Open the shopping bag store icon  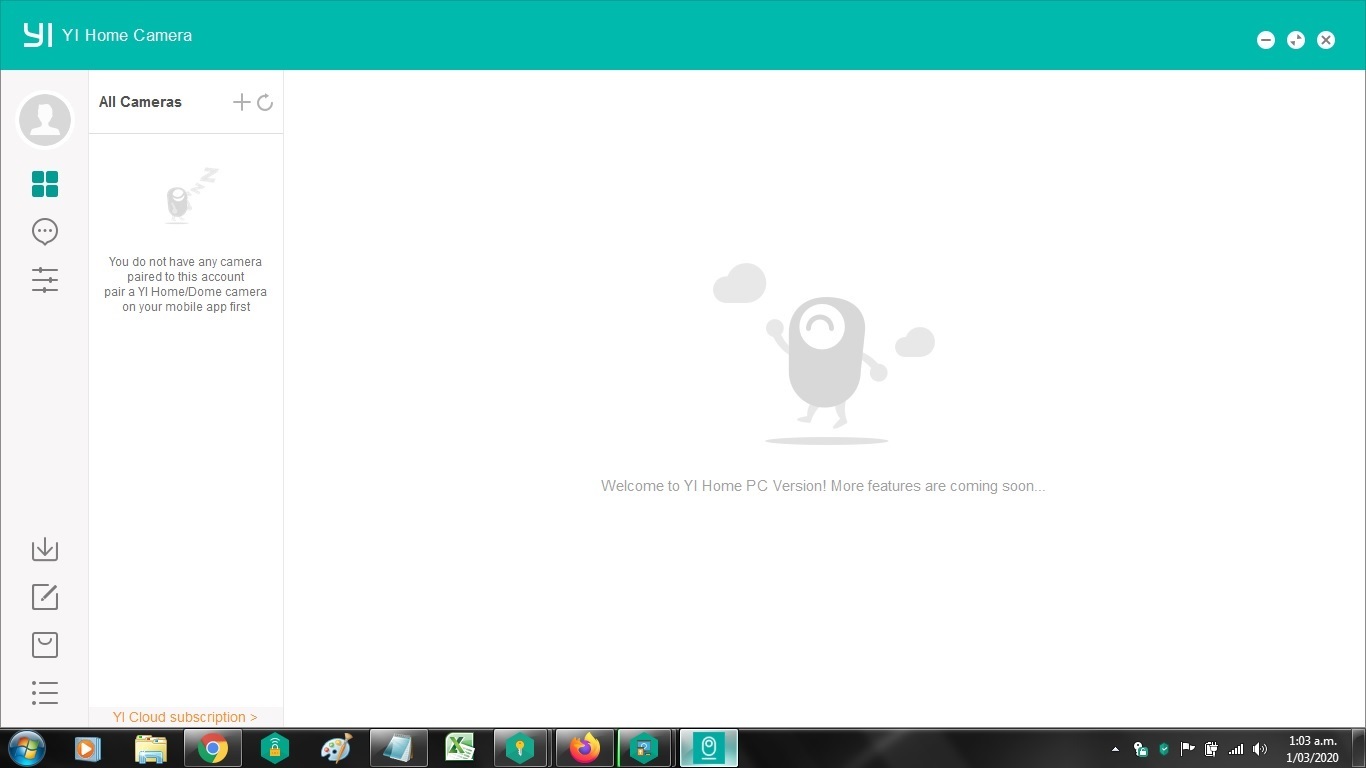pyautogui.click(x=45, y=645)
